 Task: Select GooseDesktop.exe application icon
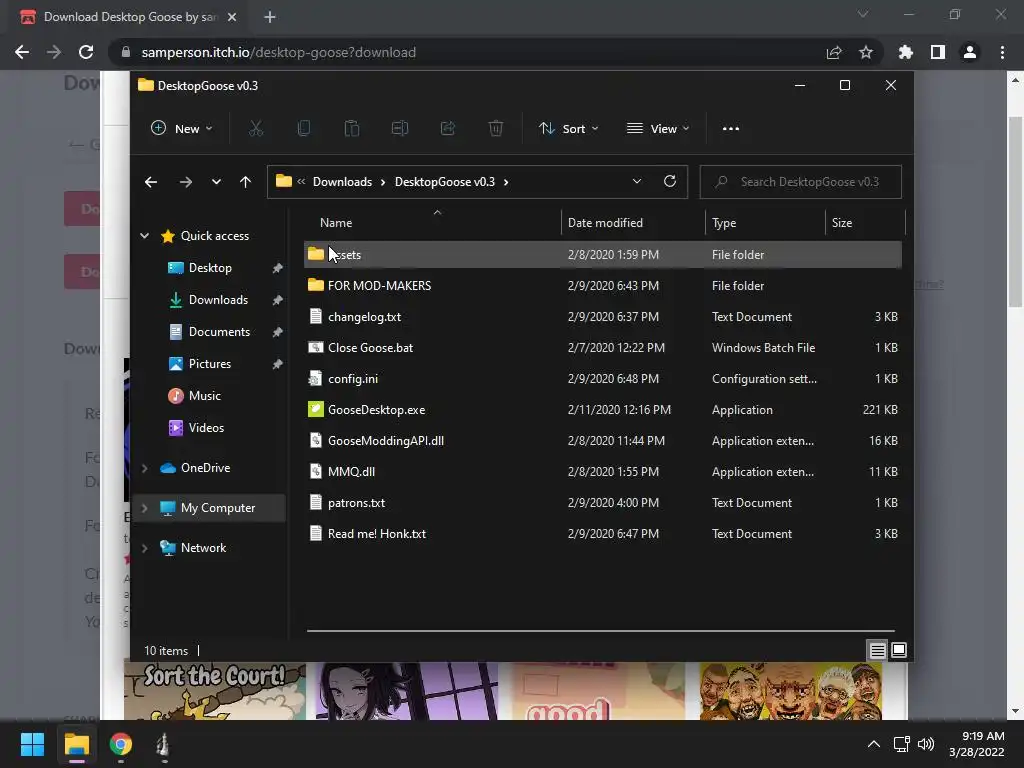[316, 409]
